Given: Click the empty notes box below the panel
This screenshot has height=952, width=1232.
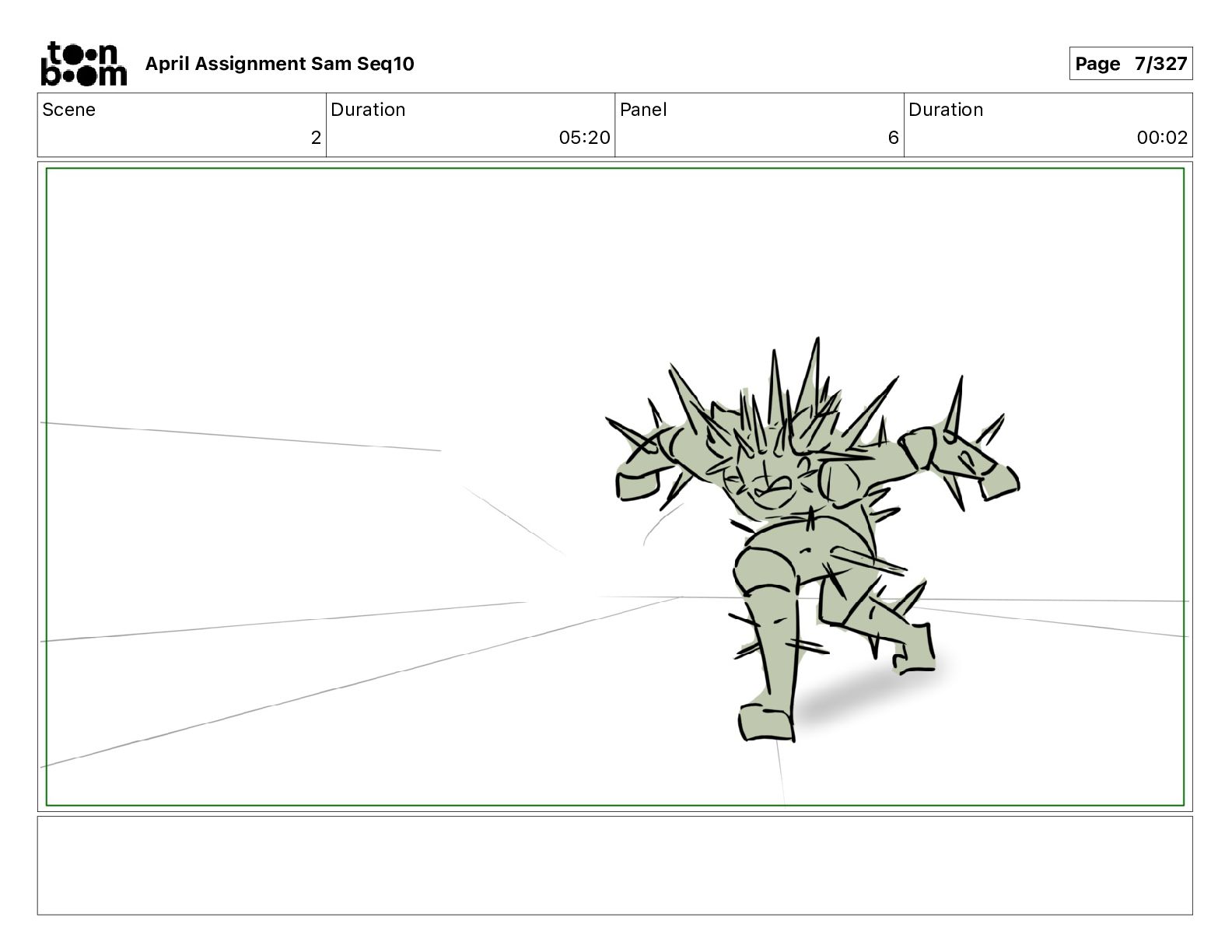Looking at the screenshot, I should pos(614,865).
